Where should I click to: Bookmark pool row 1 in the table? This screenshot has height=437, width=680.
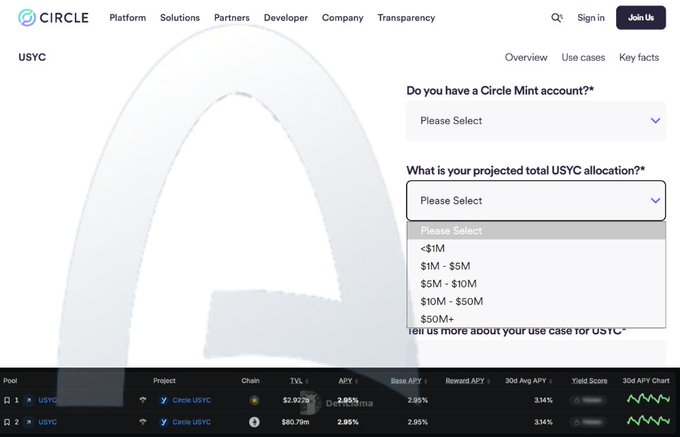pyautogui.click(x=7, y=400)
